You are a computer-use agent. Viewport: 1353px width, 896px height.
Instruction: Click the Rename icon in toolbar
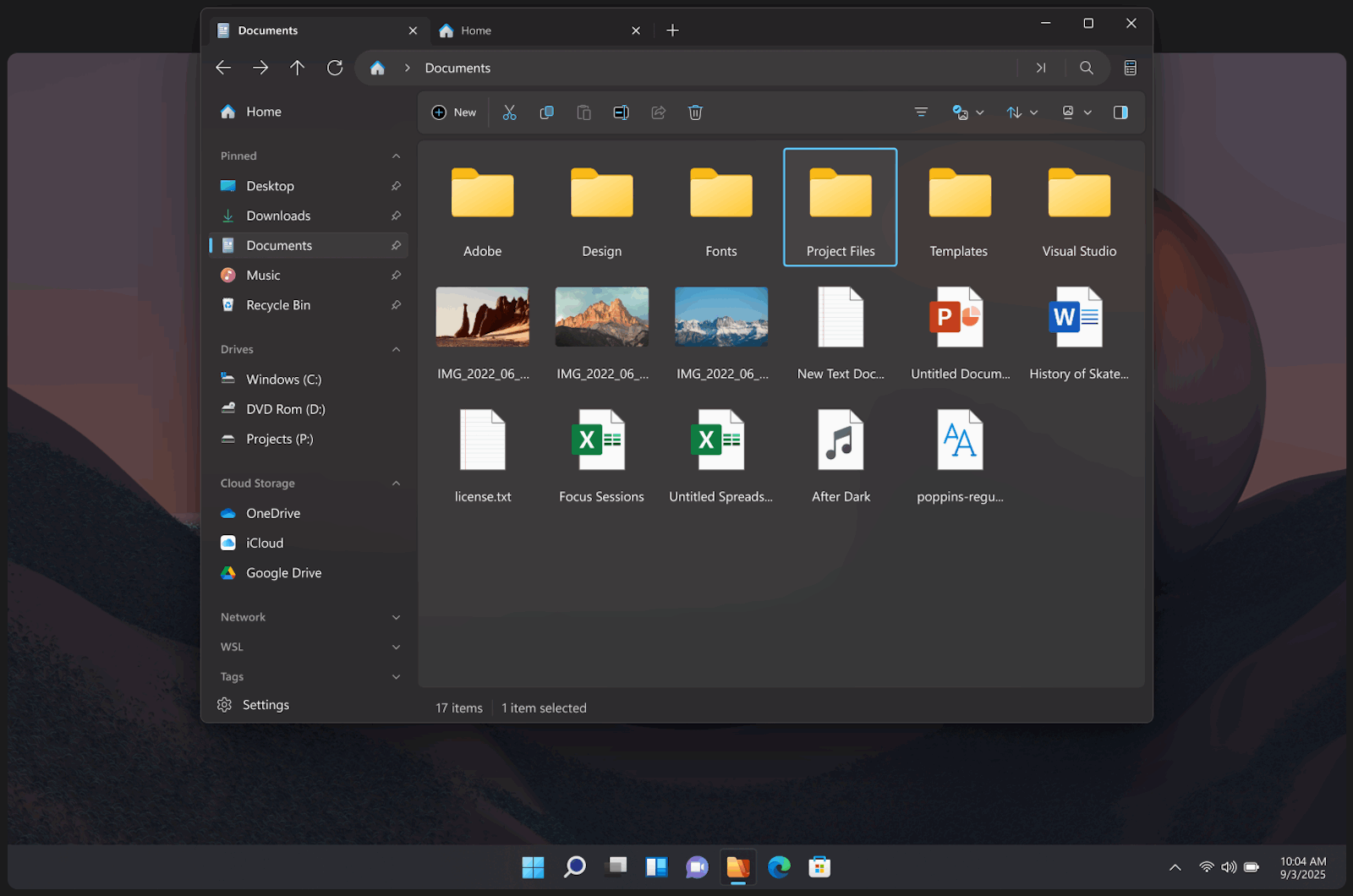(x=621, y=112)
